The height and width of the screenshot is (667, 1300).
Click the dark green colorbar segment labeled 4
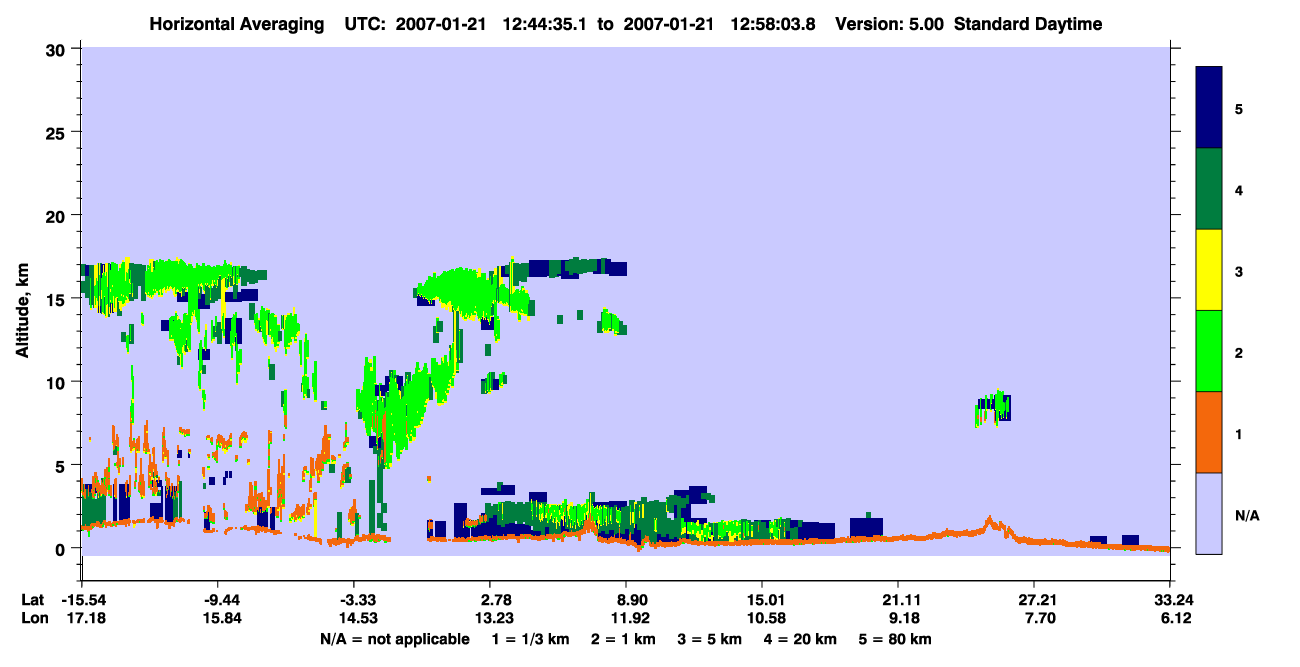1209,189
